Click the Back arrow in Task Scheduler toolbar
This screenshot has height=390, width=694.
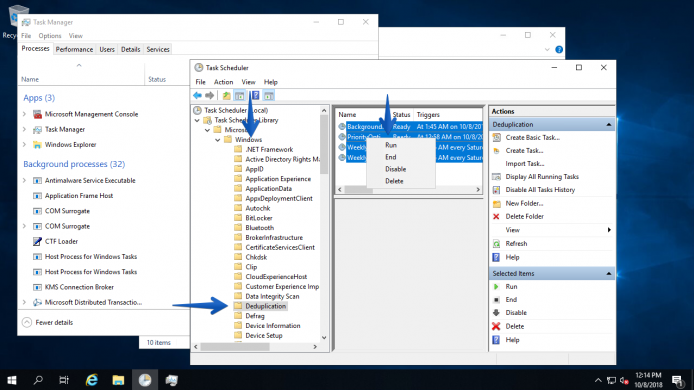pos(197,95)
